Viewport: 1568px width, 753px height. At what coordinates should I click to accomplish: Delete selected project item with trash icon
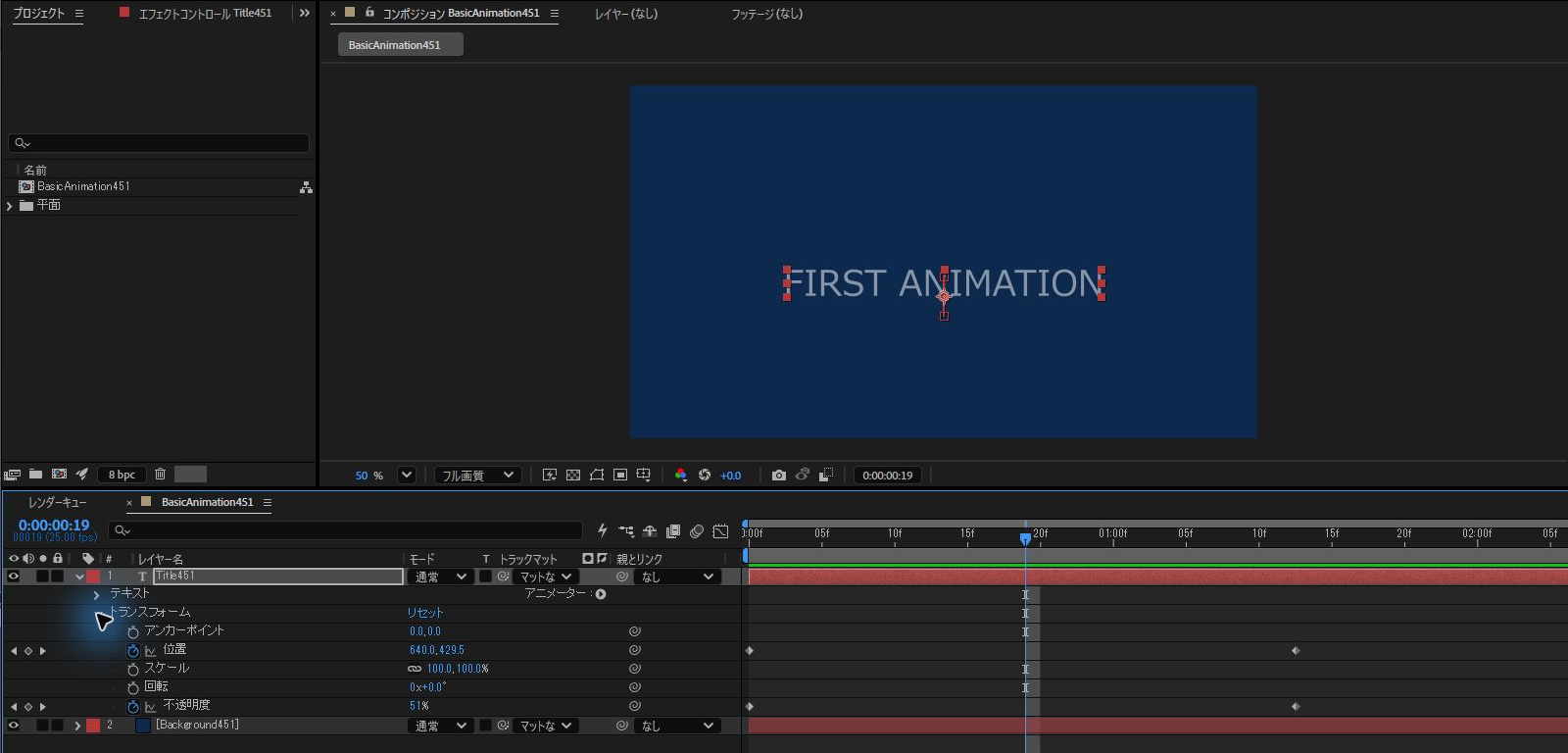[x=160, y=475]
